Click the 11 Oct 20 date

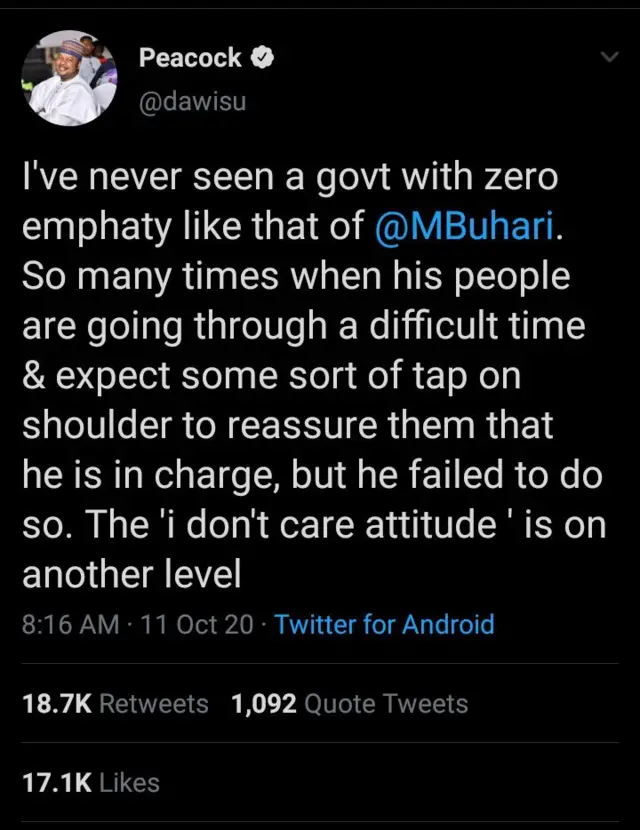197,625
